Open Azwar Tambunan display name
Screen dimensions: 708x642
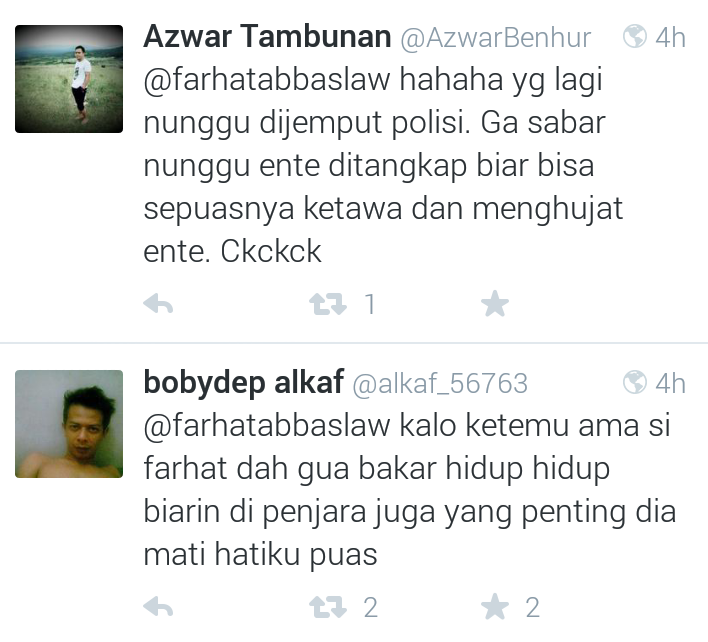point(267,36)
